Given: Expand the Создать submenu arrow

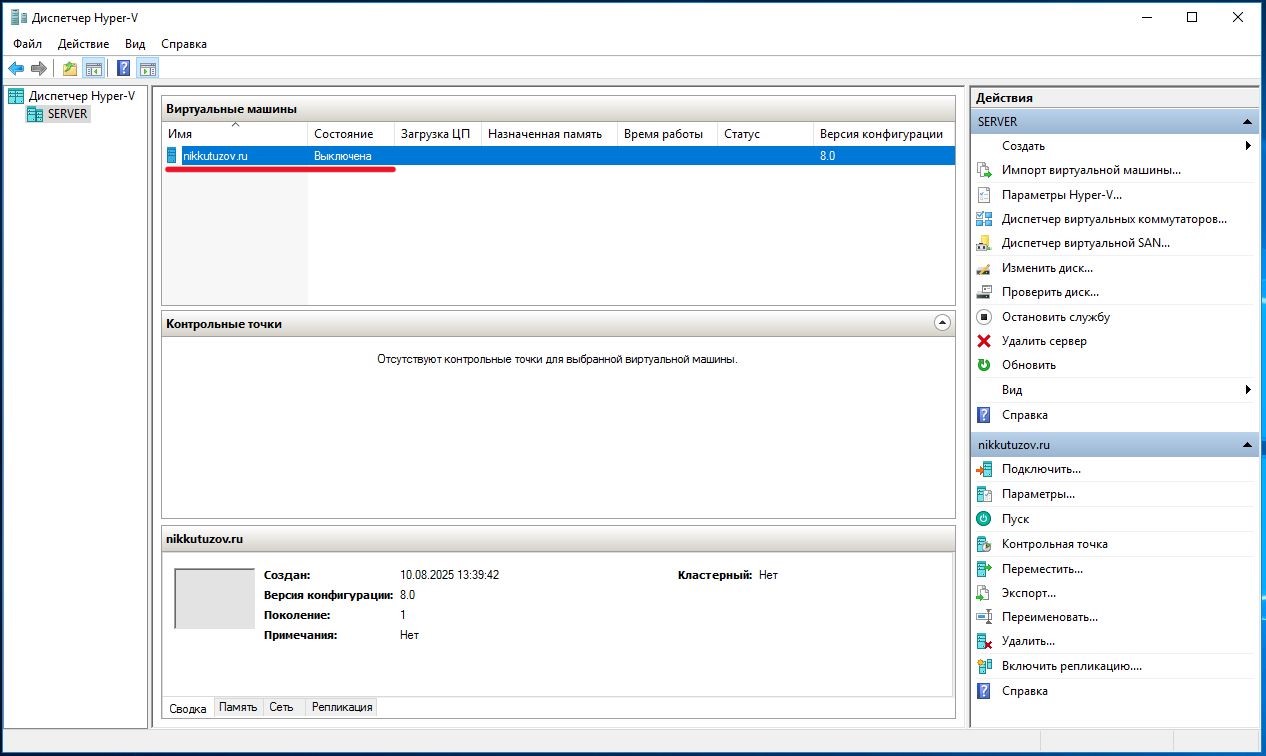Looking at the screenshot, I should [1248, 146].
